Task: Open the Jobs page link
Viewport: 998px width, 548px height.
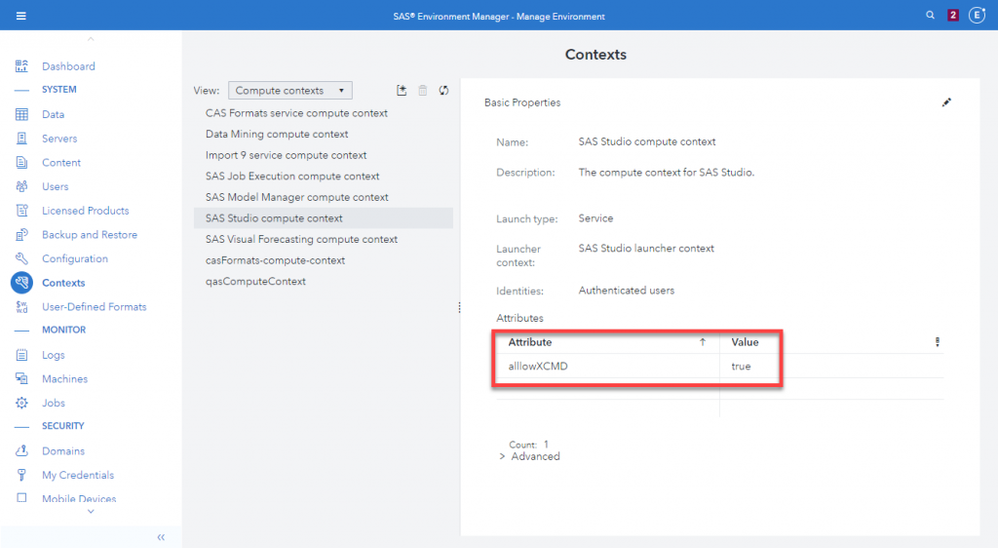Action: coord(53,403)
